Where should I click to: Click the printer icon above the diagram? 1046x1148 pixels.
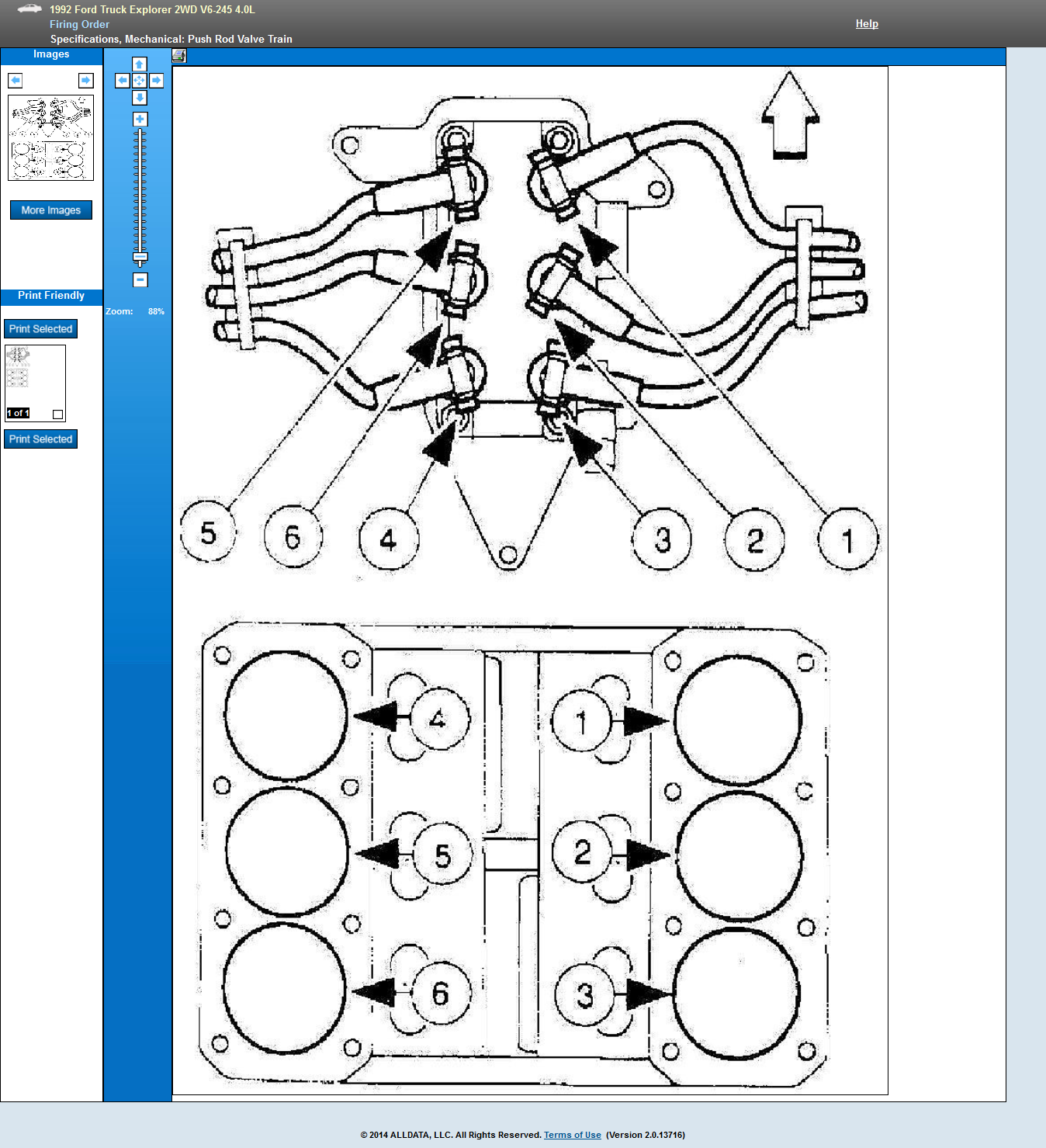pyautogui.click(x=179, y=56)
